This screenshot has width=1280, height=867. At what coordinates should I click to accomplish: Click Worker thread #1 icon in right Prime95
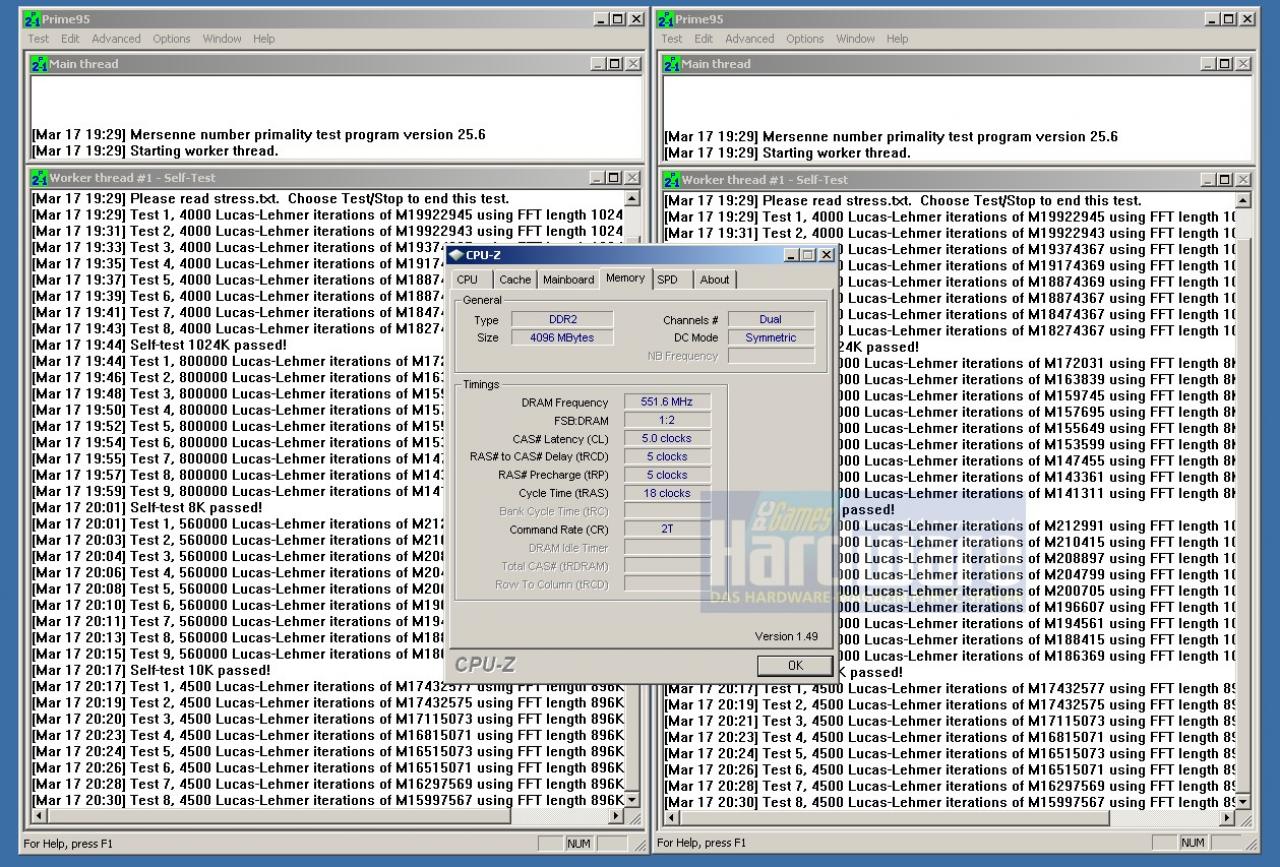[x=672, y=180]
